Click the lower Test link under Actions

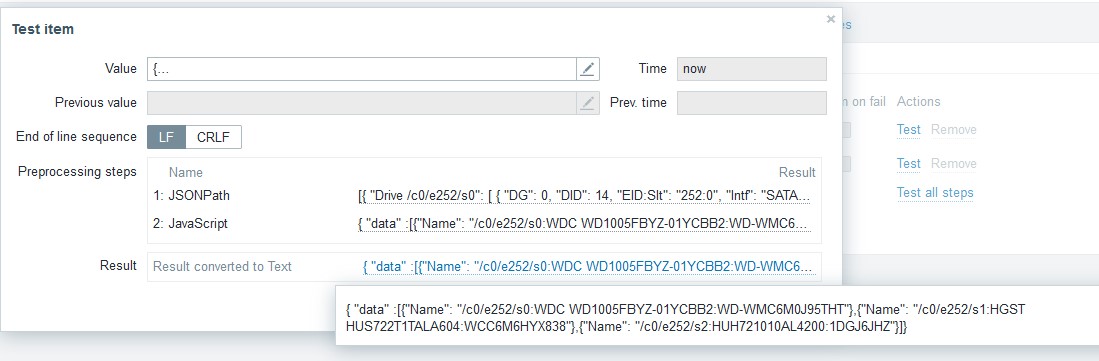(x=908, y=163)
